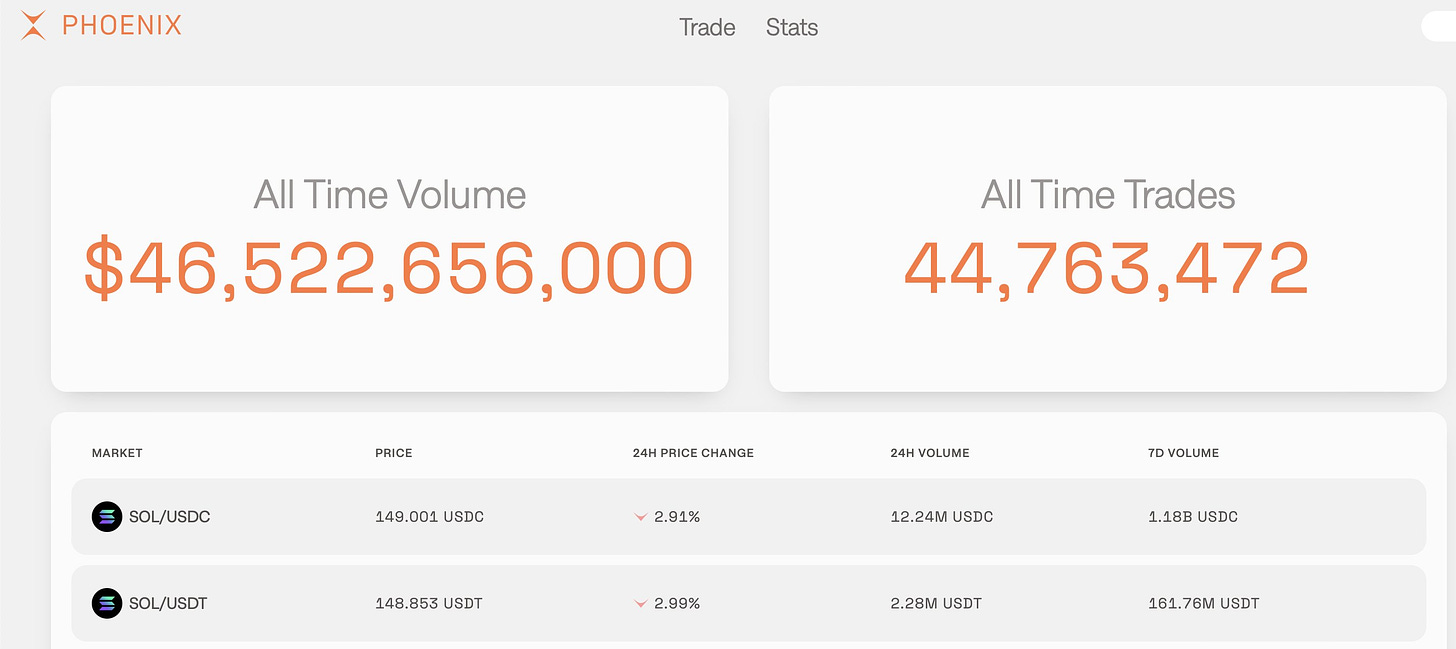The height and width of the screenshot is (649, 1456).
Task: Sort by the MARKET column header
Action: click(117, 453)
